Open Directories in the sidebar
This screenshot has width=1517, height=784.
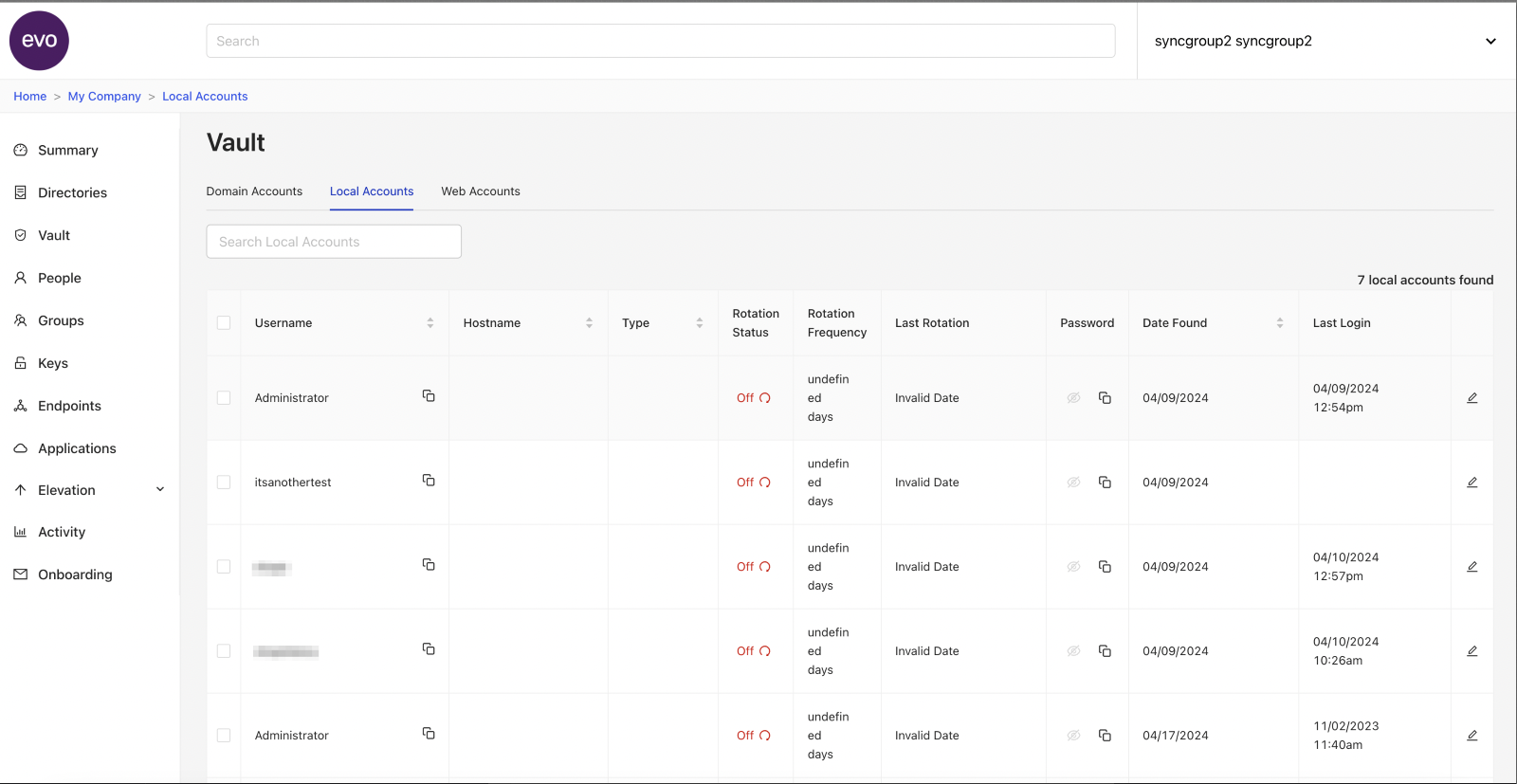(x=72, y=192)
